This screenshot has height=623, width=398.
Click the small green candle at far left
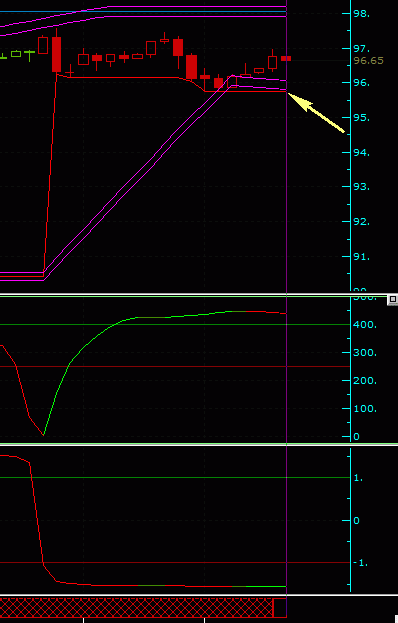pyautogui.click(x=16, y=54)
